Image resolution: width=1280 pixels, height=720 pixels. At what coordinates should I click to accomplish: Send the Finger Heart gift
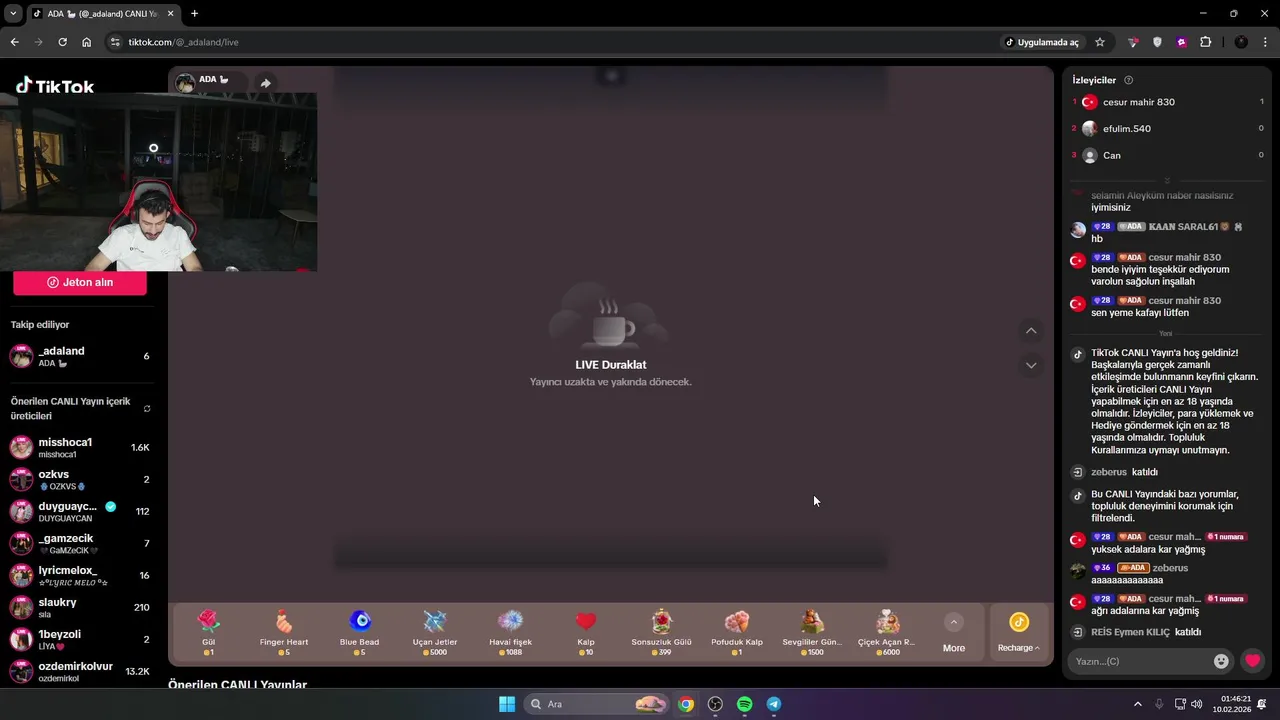pos(284,632)
